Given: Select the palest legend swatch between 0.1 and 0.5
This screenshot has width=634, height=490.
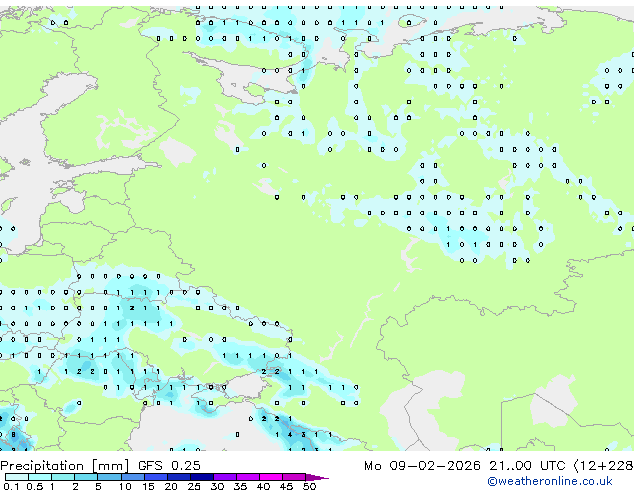Looking at the screenshot, I should click(x=17, y=477).
